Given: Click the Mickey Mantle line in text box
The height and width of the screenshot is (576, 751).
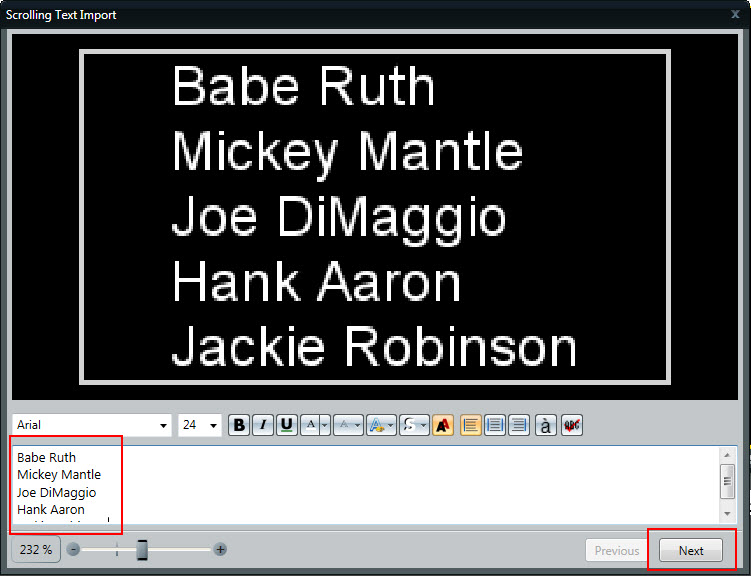Looking at the screenshot, I should tap(59, 475).
